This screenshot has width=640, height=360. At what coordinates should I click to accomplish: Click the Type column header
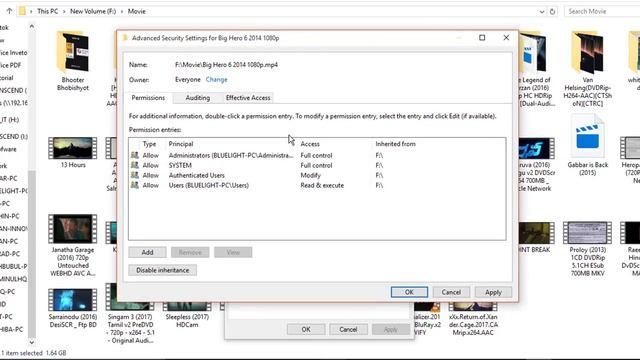[149, 144]
